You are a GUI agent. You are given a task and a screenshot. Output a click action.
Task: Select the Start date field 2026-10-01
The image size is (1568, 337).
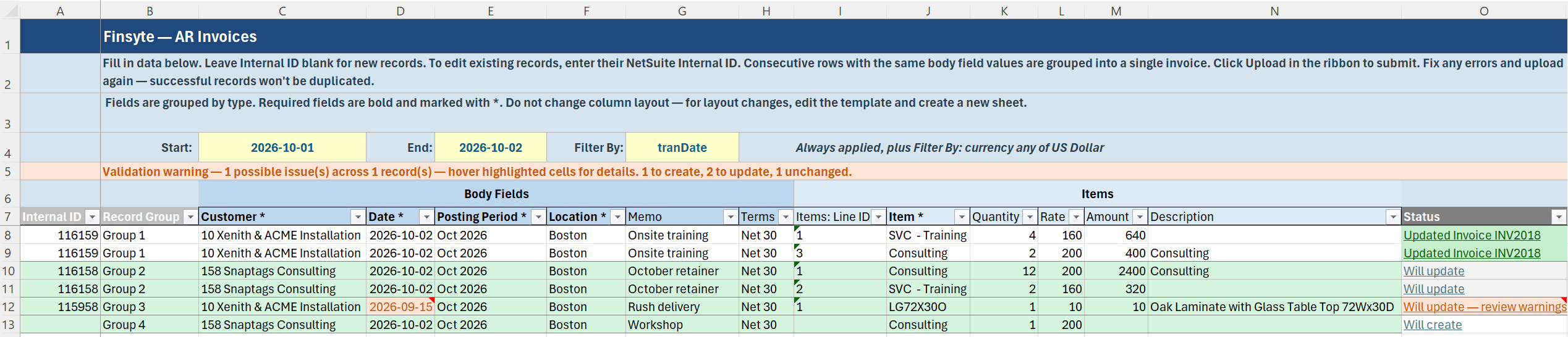pos(282,148)
